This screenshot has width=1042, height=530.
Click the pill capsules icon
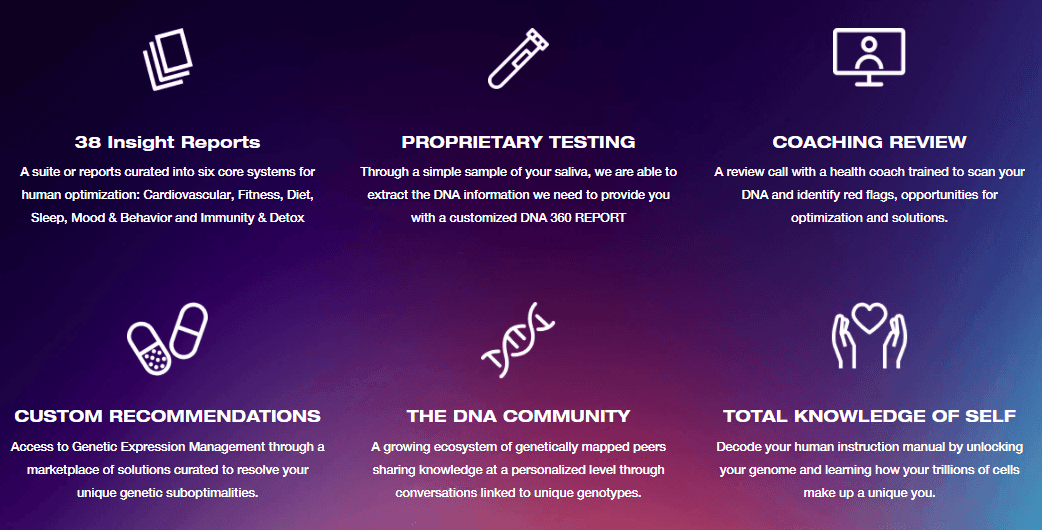tap(167, 339)
